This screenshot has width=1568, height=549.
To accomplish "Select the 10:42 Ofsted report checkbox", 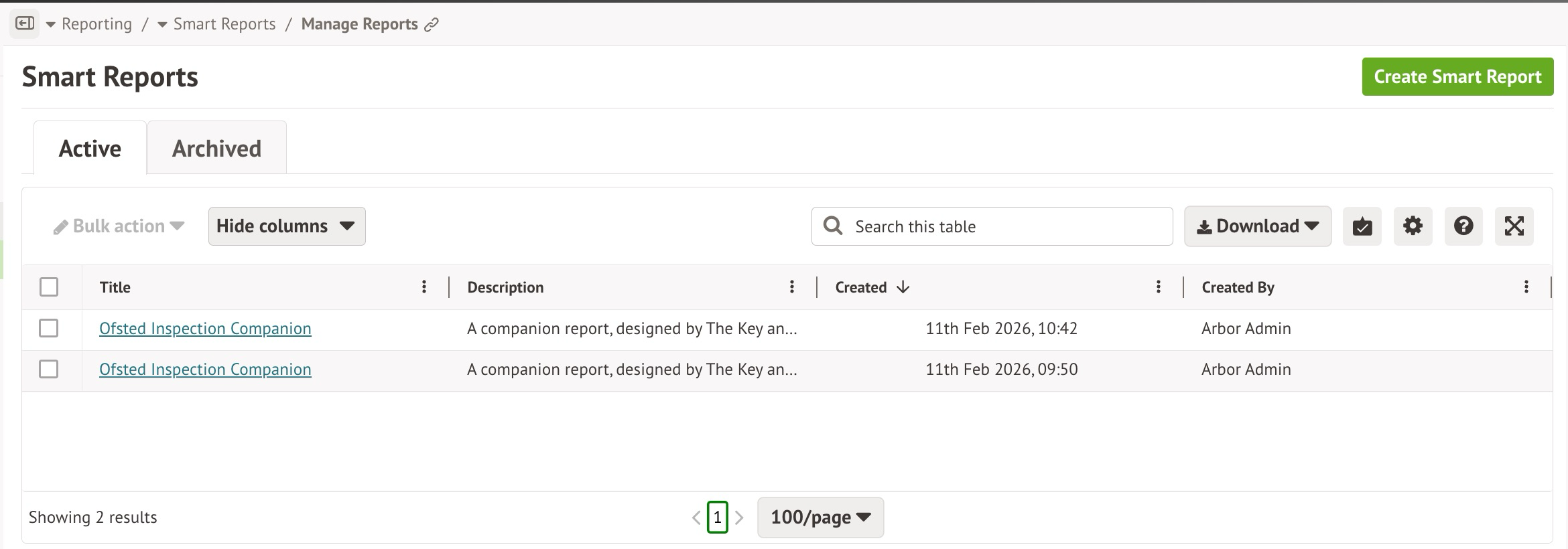I will pyautogui.click(x=49, y=329).
